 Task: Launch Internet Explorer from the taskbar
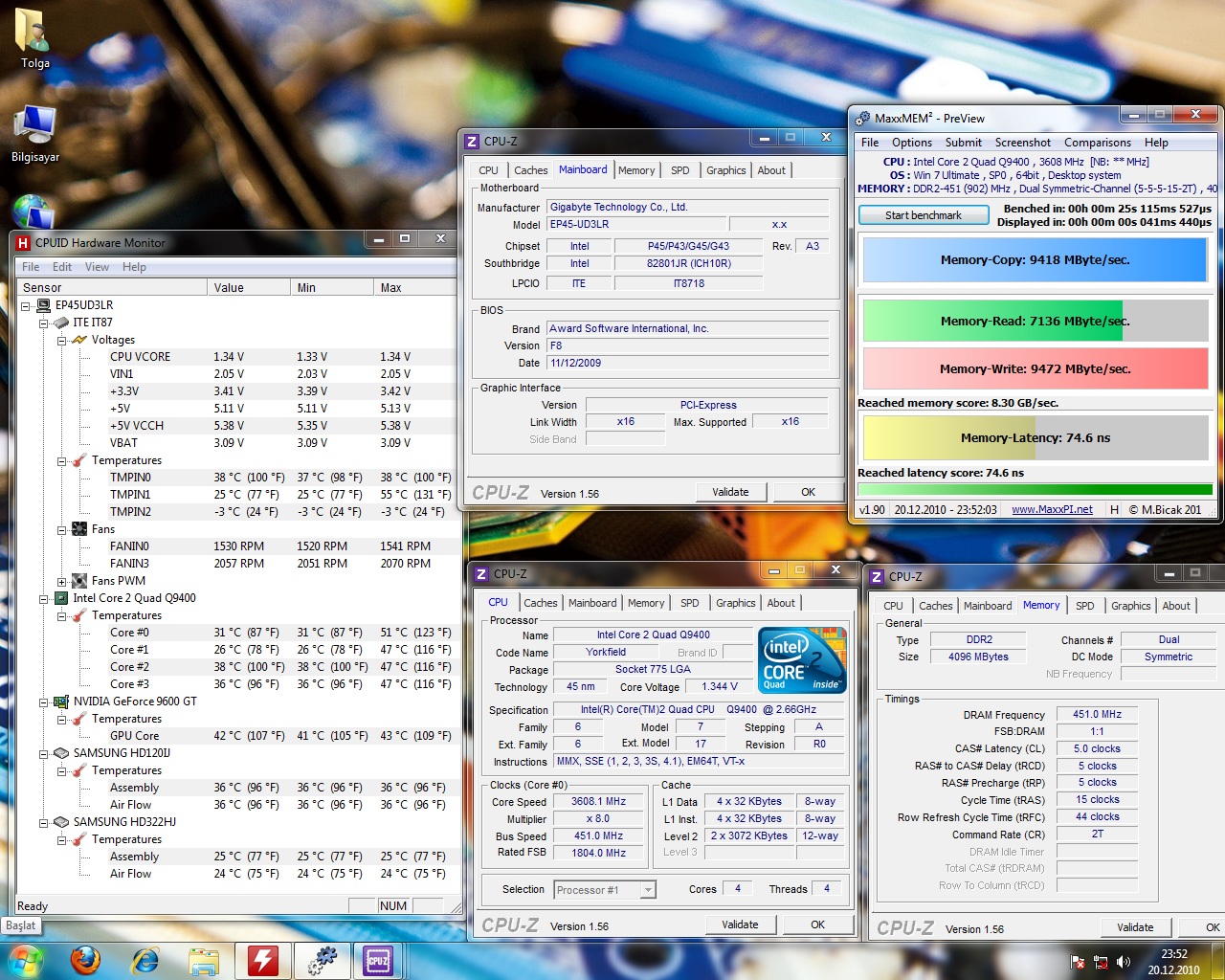coord(145,960)
